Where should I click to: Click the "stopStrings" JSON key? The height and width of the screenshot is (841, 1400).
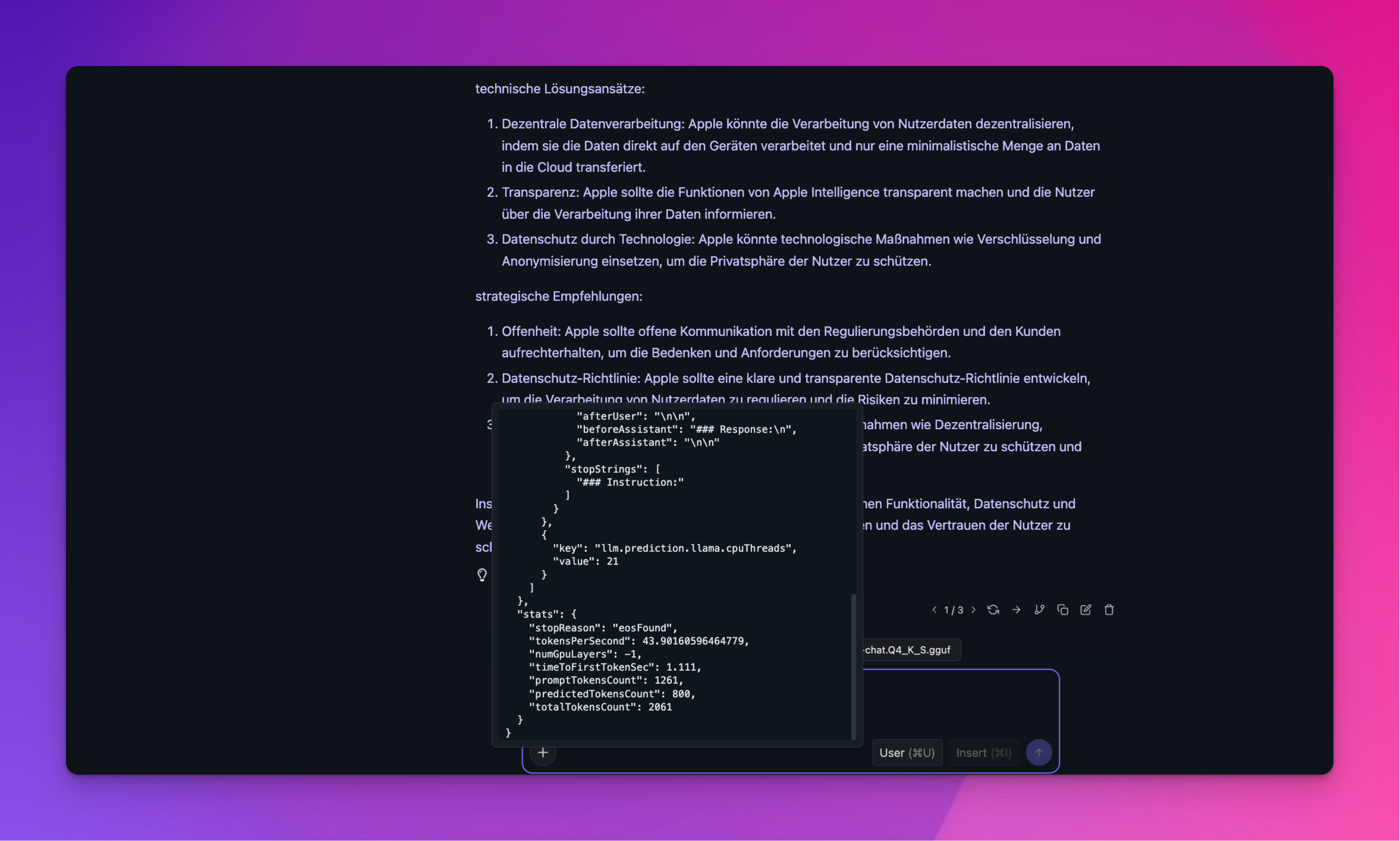pyautogui.click(x=612, y=469)
